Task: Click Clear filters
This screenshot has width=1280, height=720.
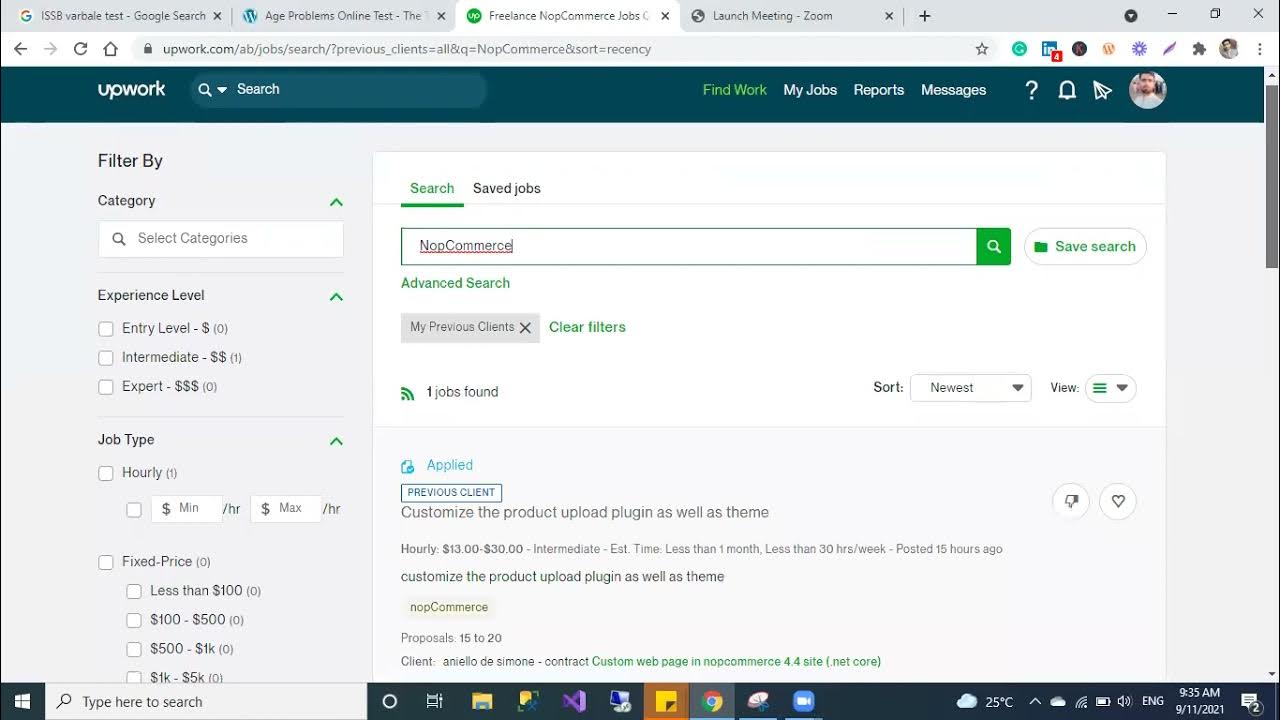Action: click(x=587, y=327)
